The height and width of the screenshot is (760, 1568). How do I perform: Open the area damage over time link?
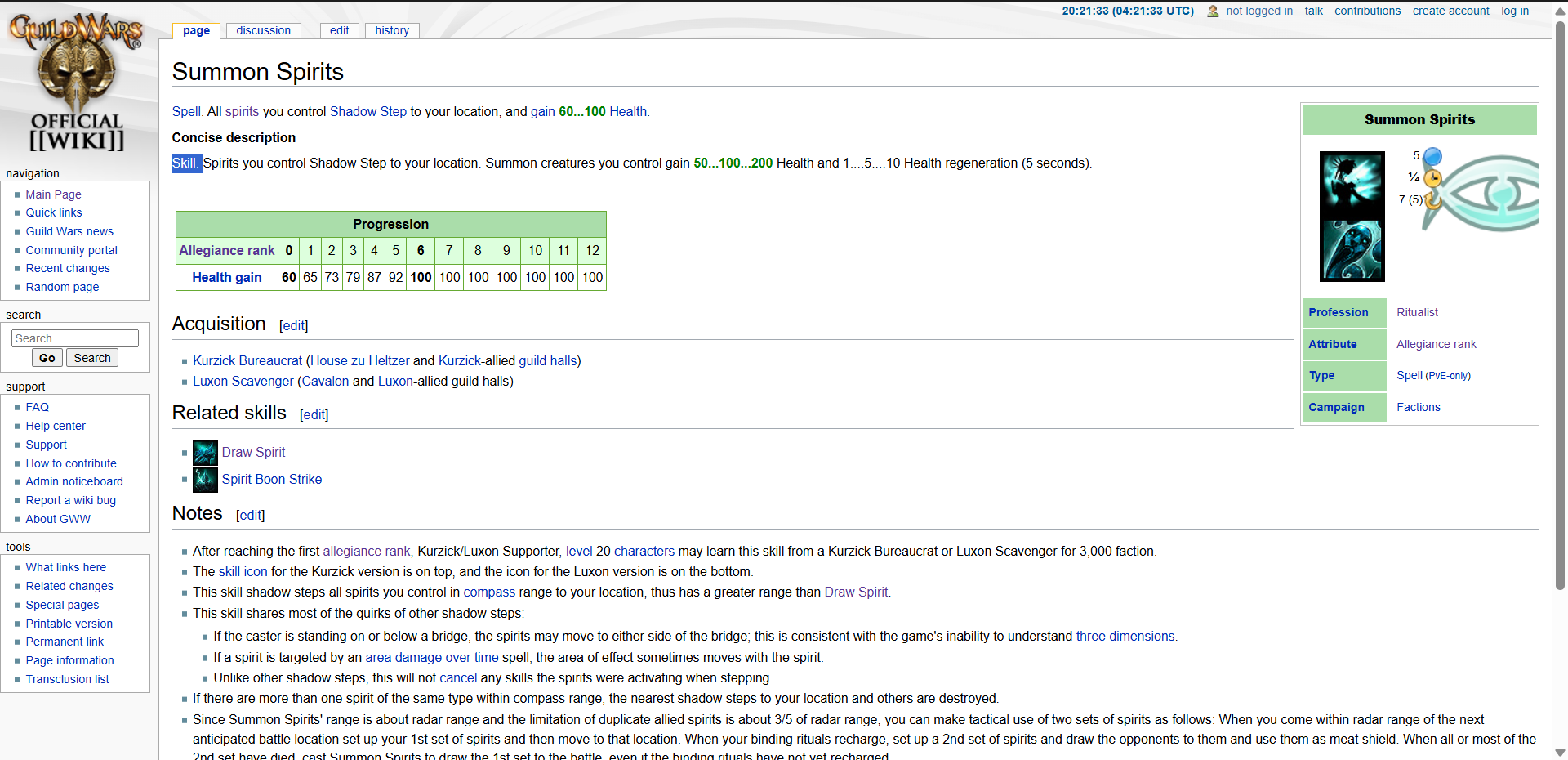coord(431,657)
